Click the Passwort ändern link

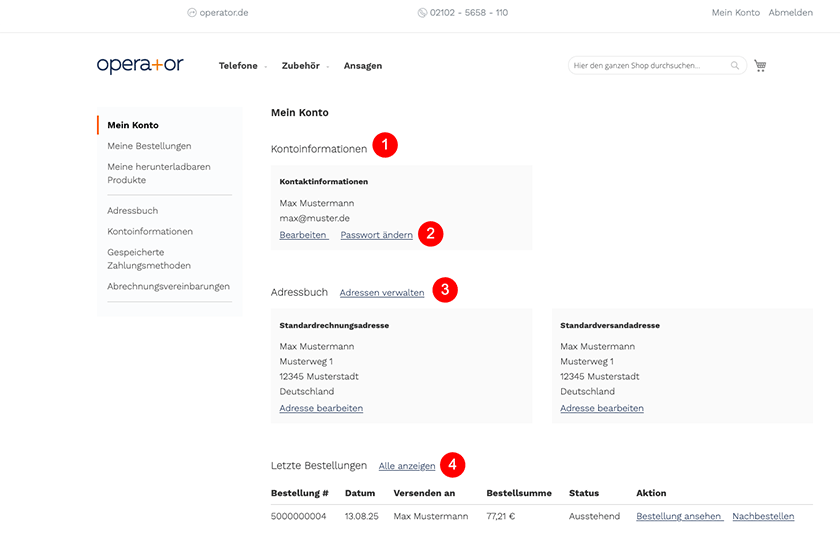[x=377, y=235]
